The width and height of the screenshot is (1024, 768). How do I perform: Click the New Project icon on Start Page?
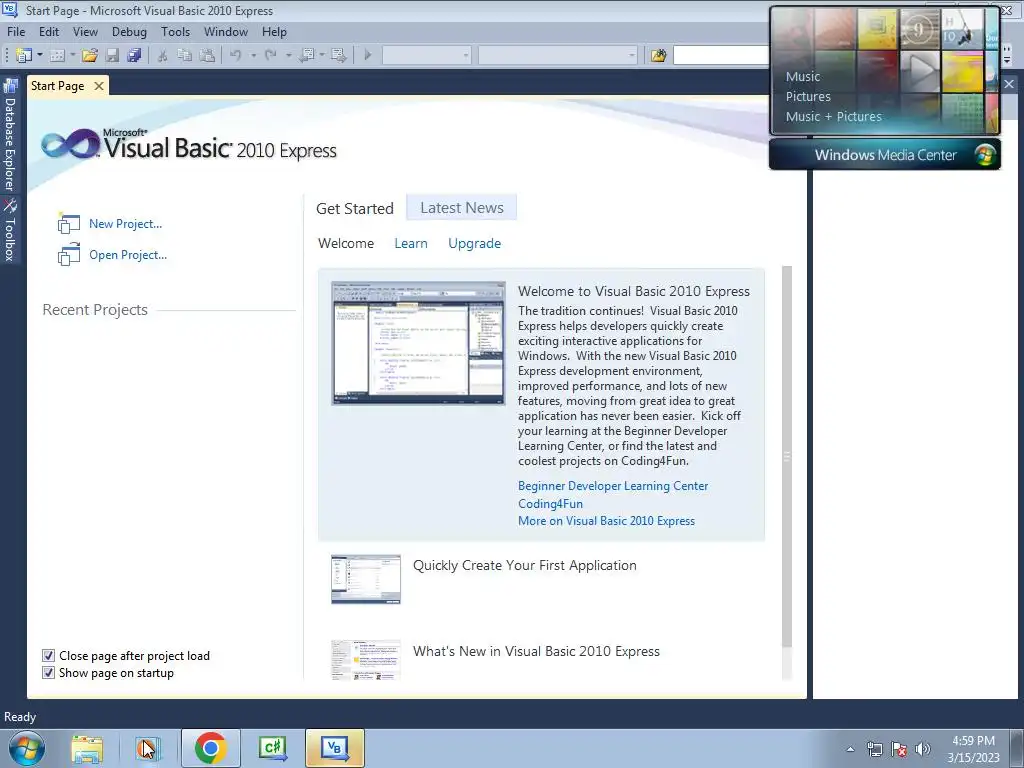(x=69, y=223)
